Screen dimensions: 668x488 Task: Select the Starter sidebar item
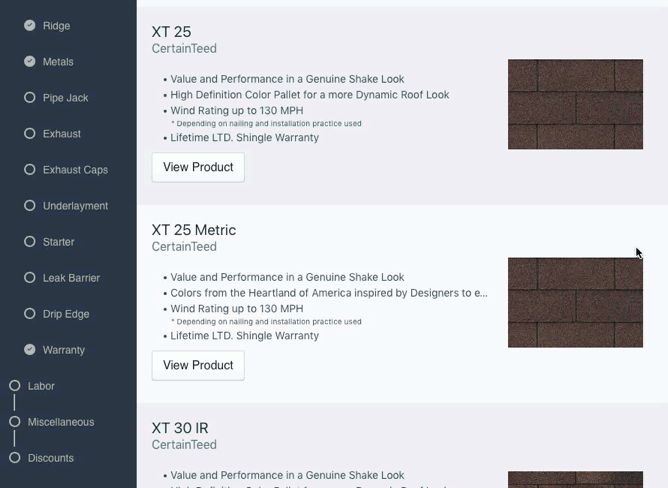pos(58,242)
